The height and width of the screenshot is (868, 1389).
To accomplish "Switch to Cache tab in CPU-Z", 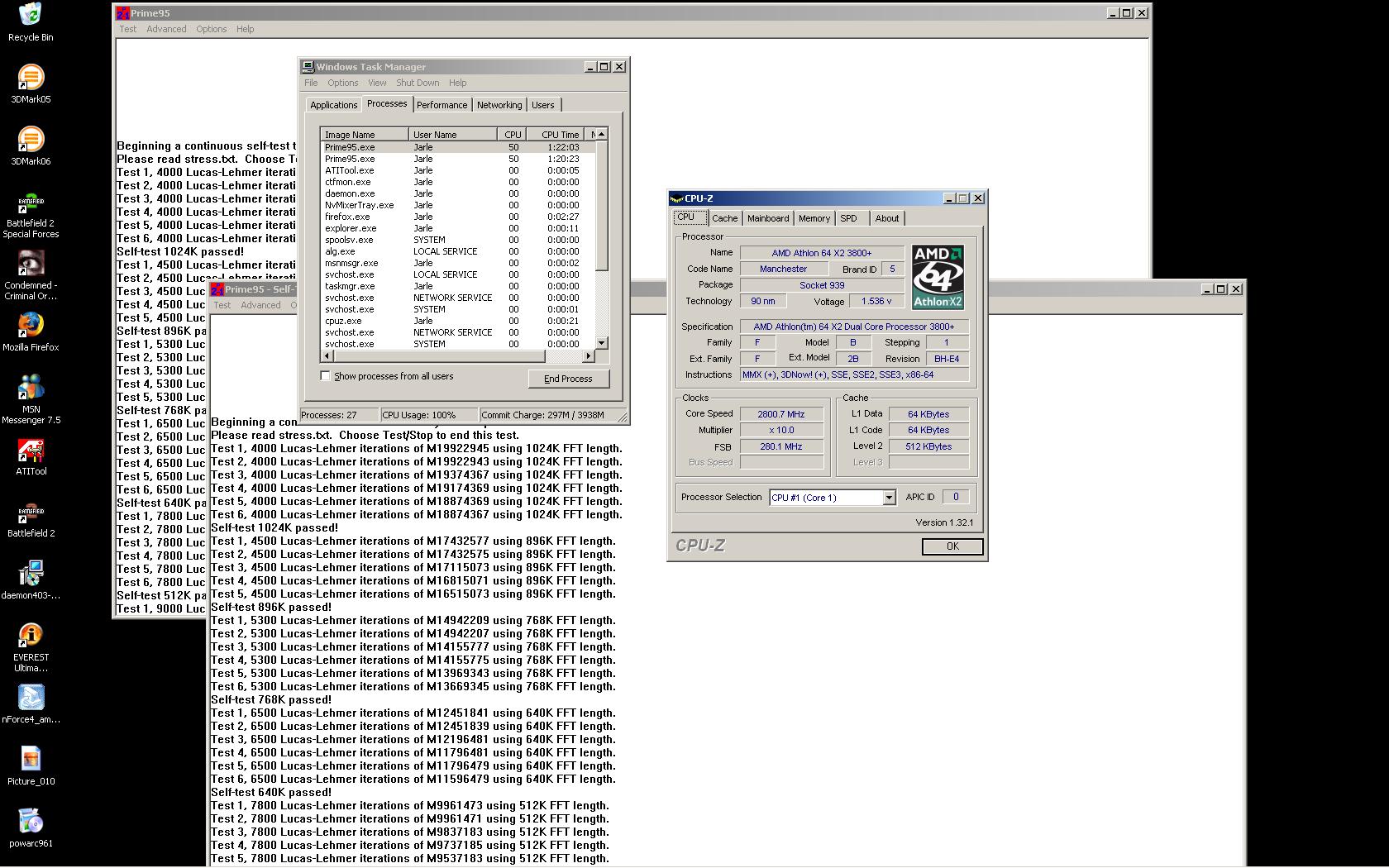I will [x=725, y=218].
